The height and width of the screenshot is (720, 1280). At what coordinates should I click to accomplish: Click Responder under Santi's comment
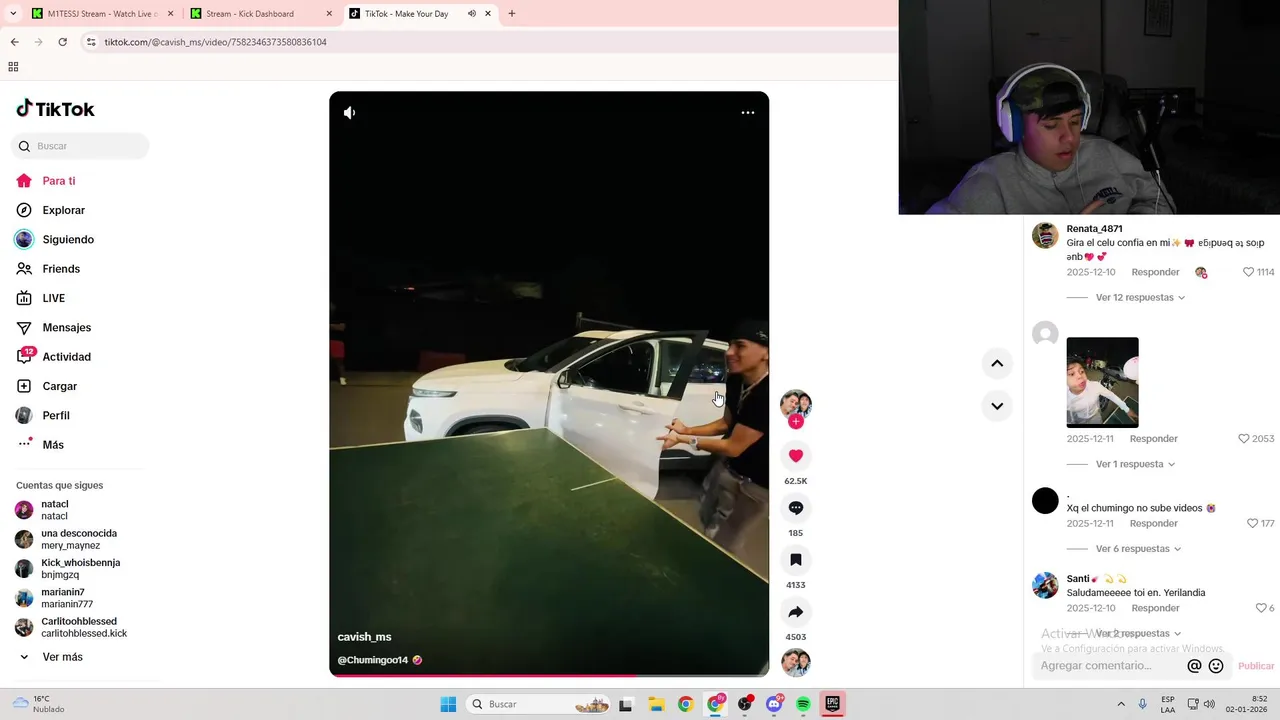[1155, 608]
